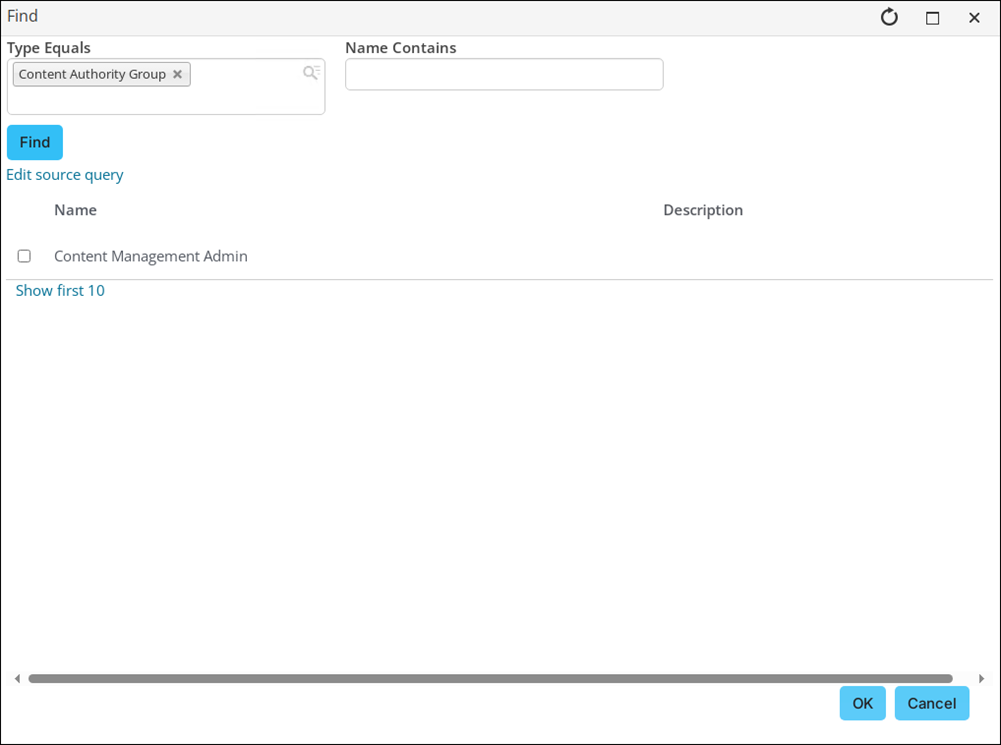Screen dimensions: 1001x745
Task: Click into the Name Contains field
Action: [504, 74]
